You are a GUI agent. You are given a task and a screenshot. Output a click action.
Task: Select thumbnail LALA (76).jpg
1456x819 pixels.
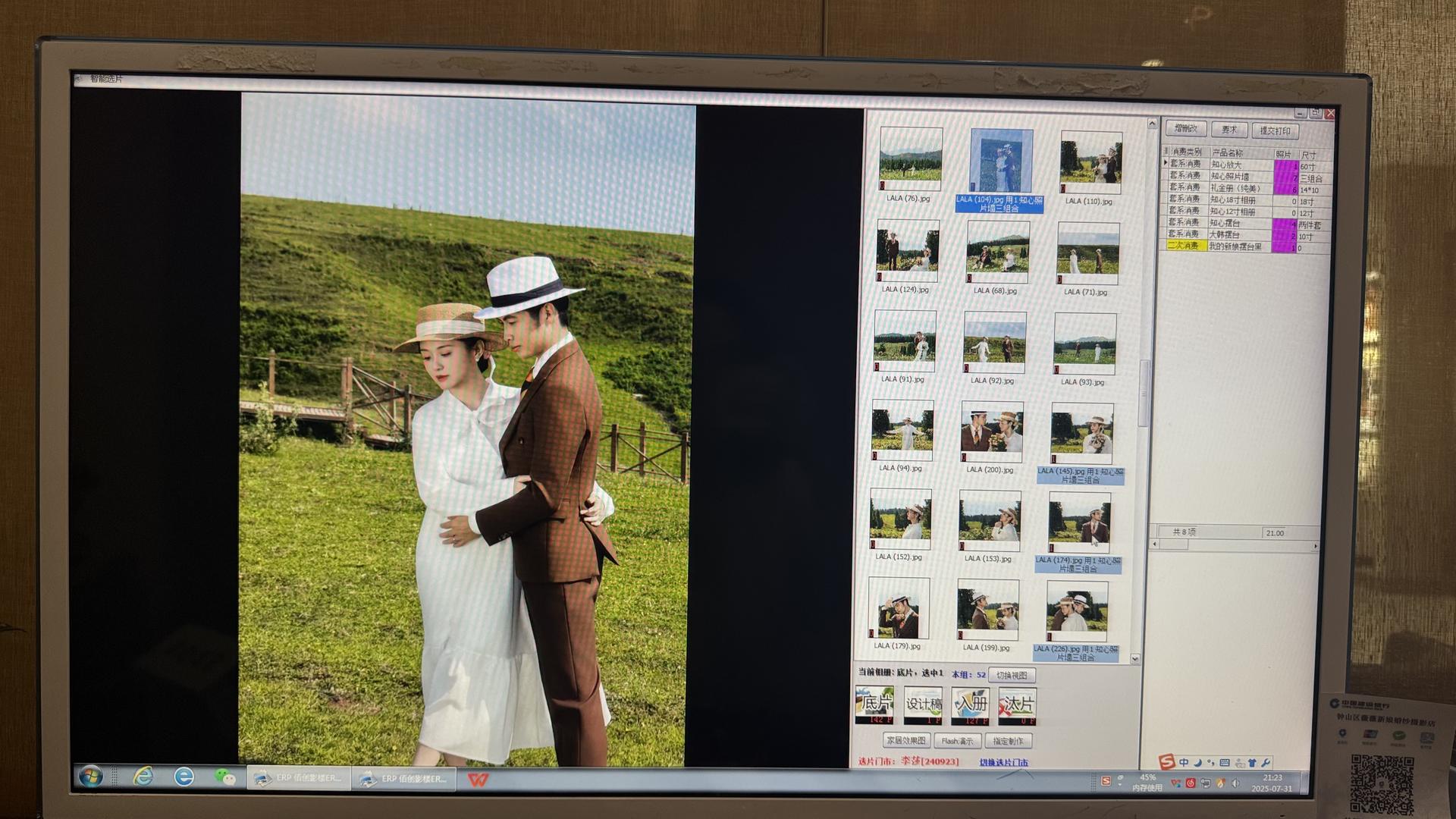click(910, 158)
